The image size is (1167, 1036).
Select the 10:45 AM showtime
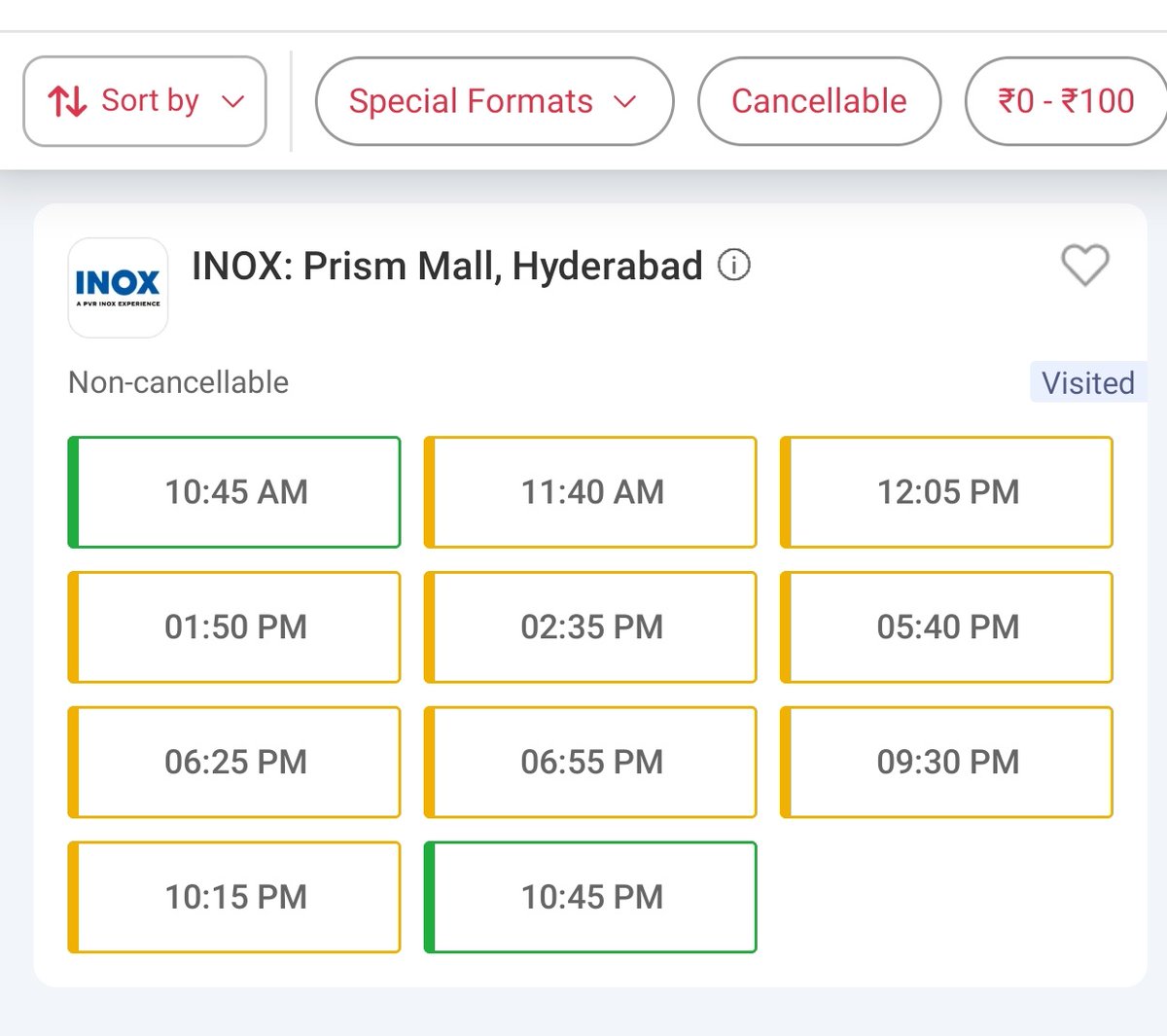tap(234, 492)
